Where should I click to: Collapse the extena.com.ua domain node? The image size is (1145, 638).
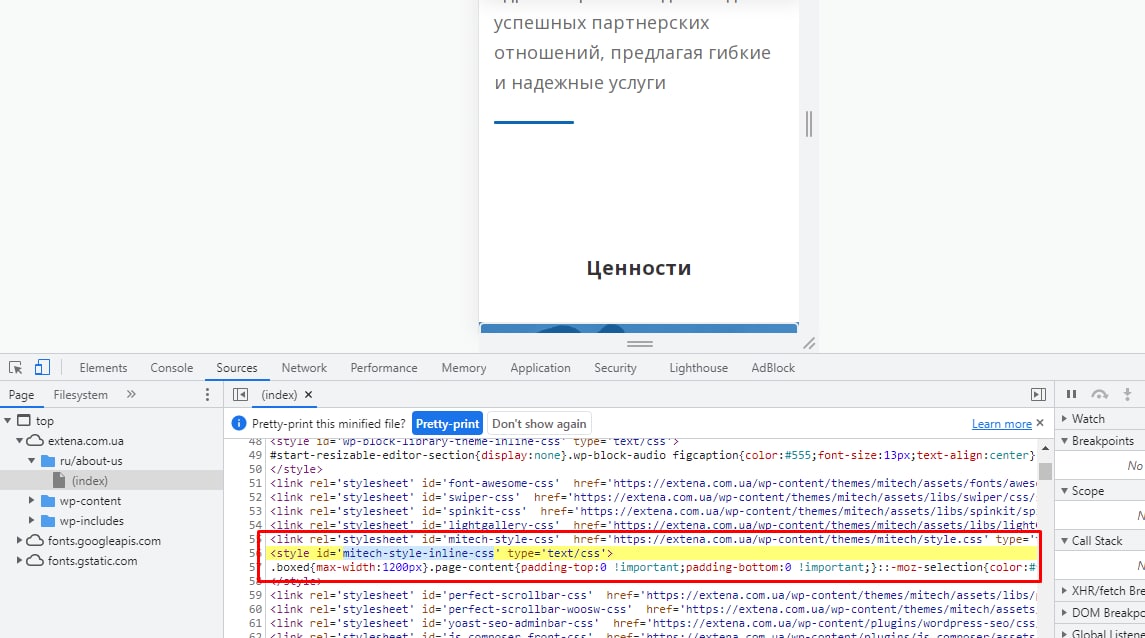coord(20,441)
